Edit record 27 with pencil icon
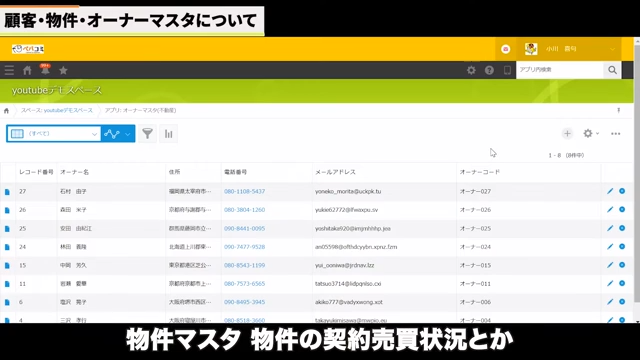This screenshot has height=360, width=640. pyautogui.click(x=610, y=191)
